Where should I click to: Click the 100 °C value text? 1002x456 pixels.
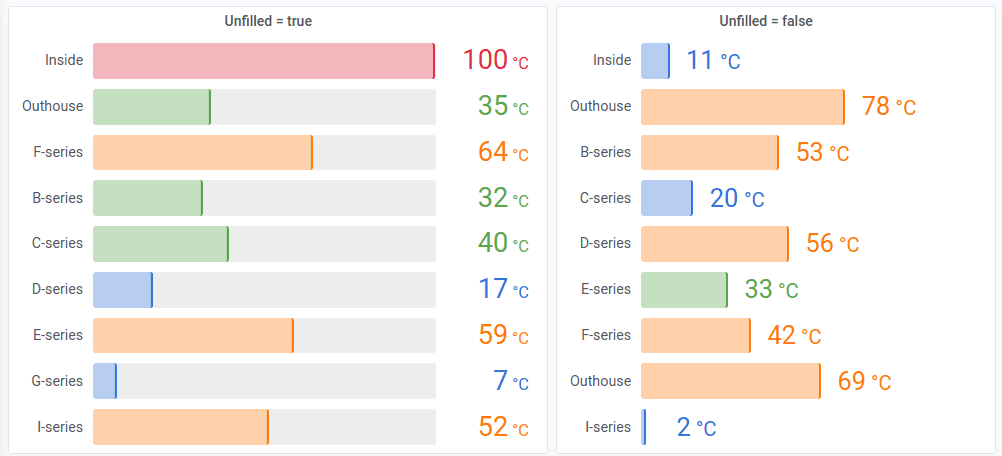[495, 60]
